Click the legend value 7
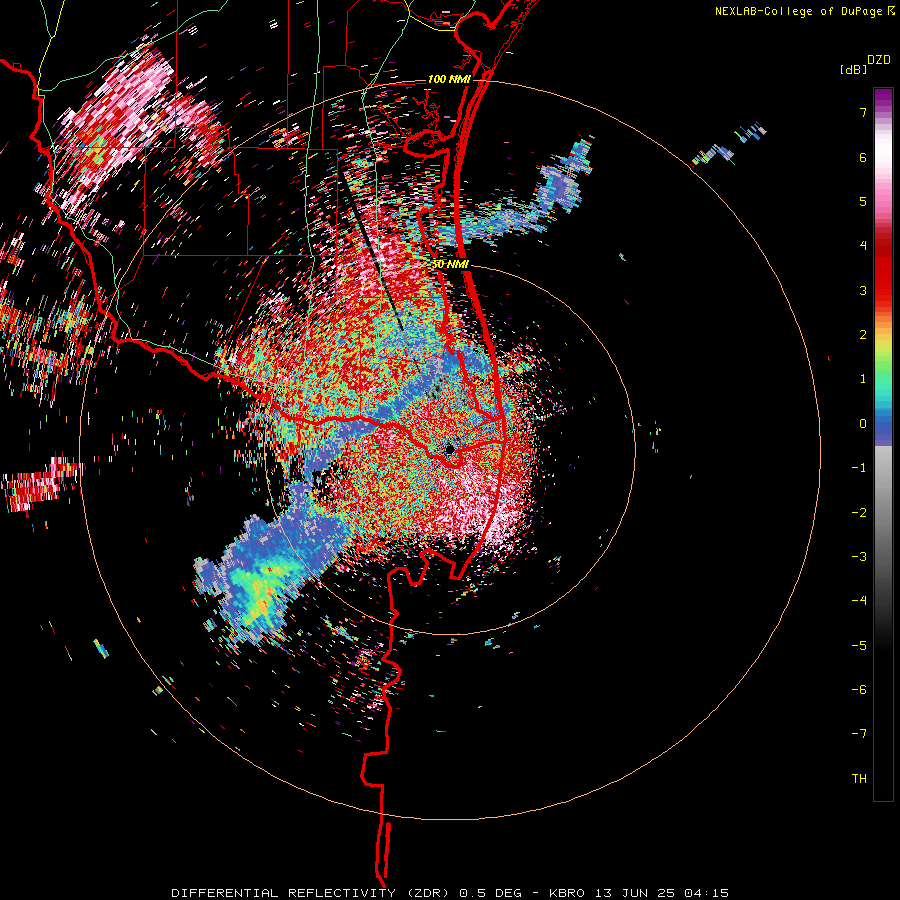This screenshot has width=900, height=900. tap(863, 112)
